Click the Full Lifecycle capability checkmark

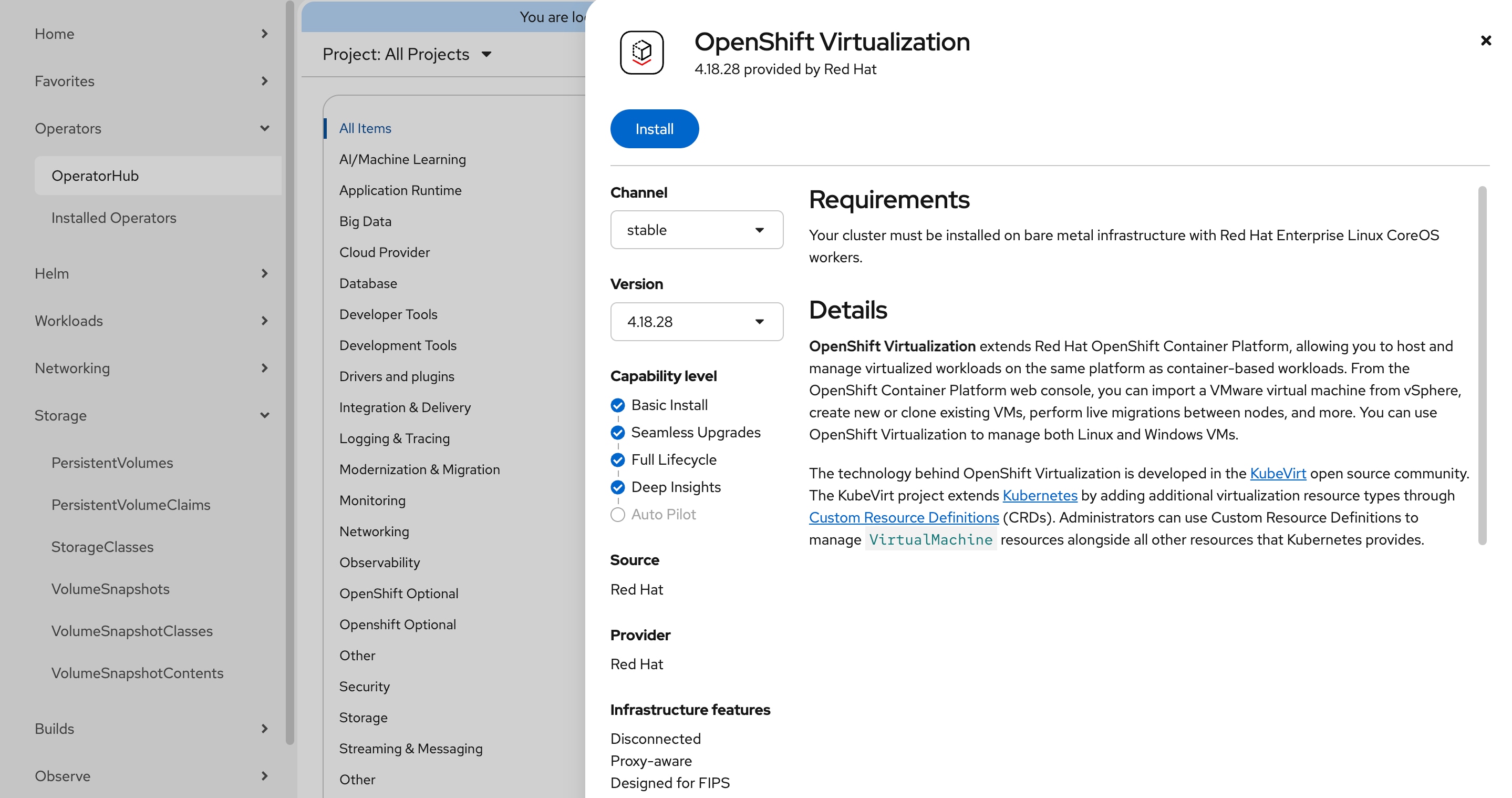pyautogui.click(x=617, y=460)
